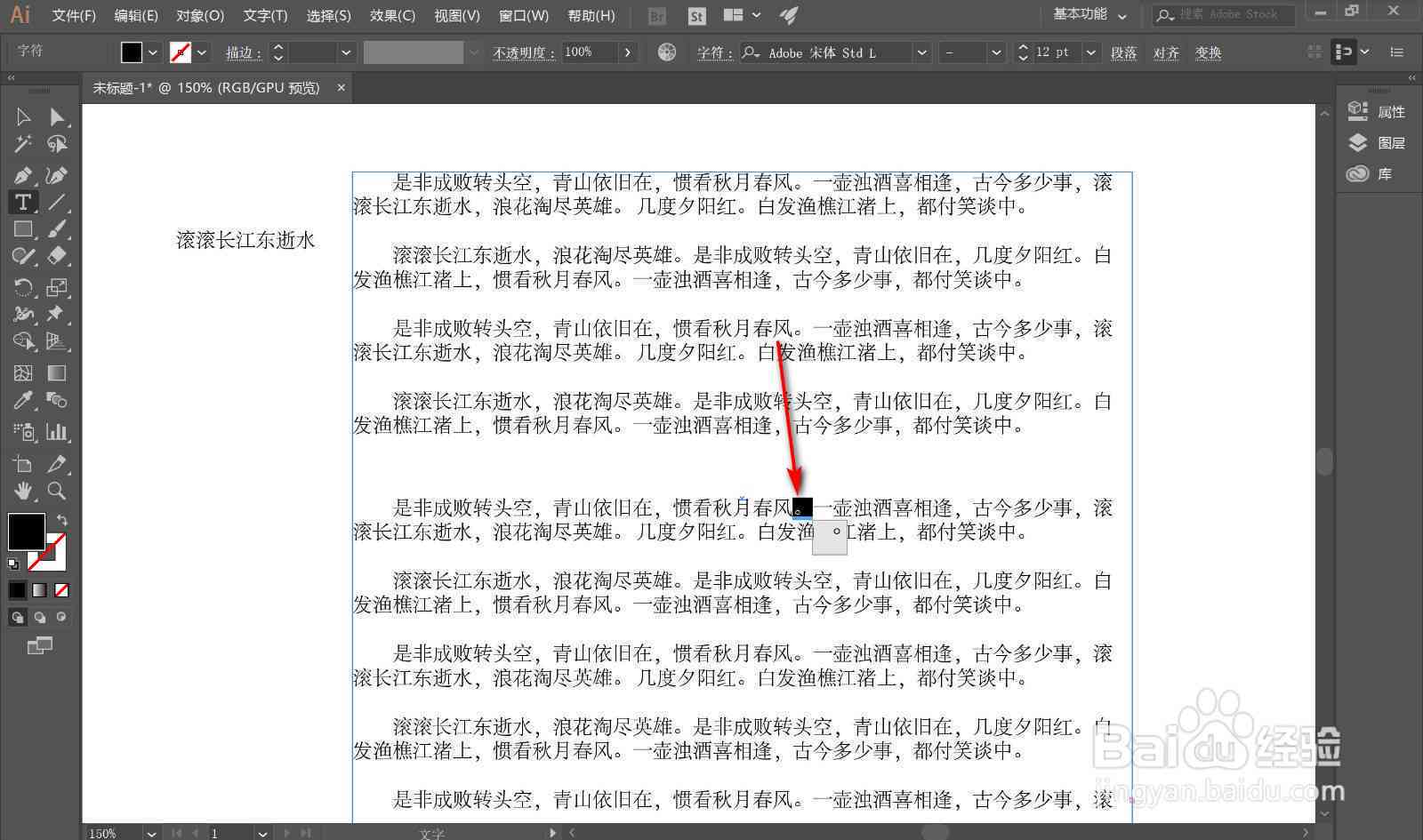
Task: Select the Symbol Sprayer tool
Action: coord(23,432)
